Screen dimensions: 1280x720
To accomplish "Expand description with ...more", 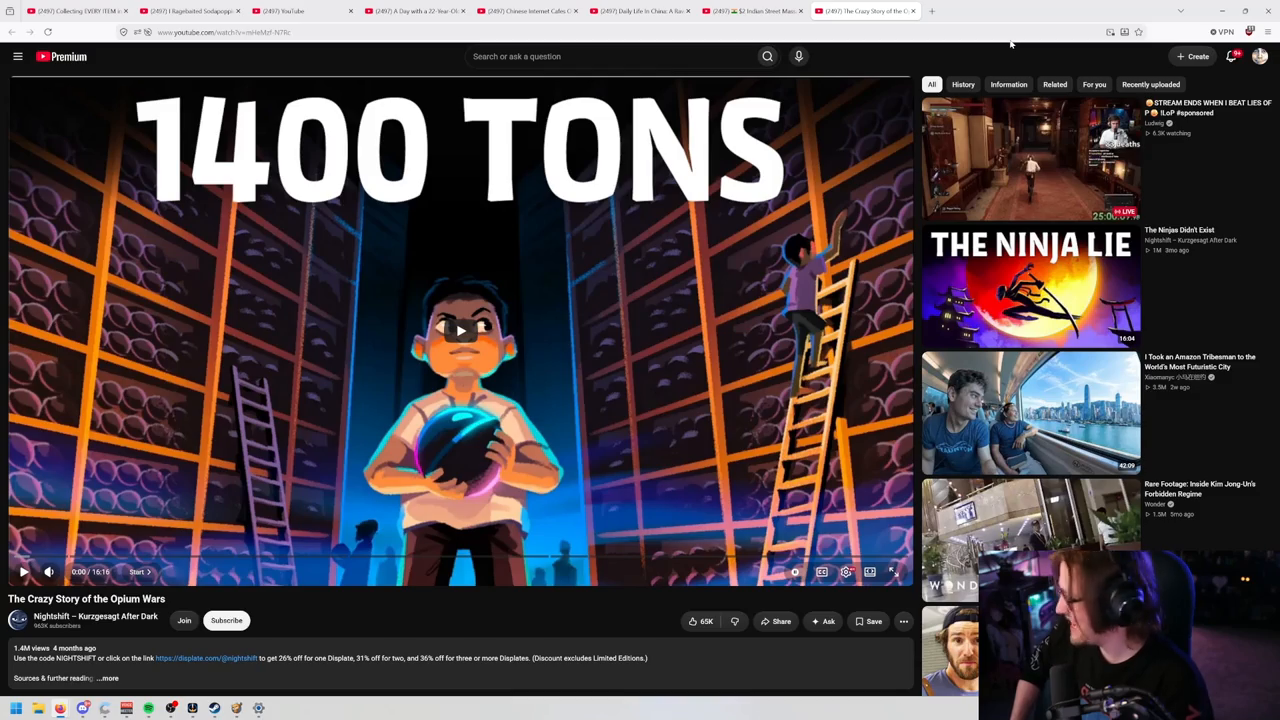I will (107, 678).
